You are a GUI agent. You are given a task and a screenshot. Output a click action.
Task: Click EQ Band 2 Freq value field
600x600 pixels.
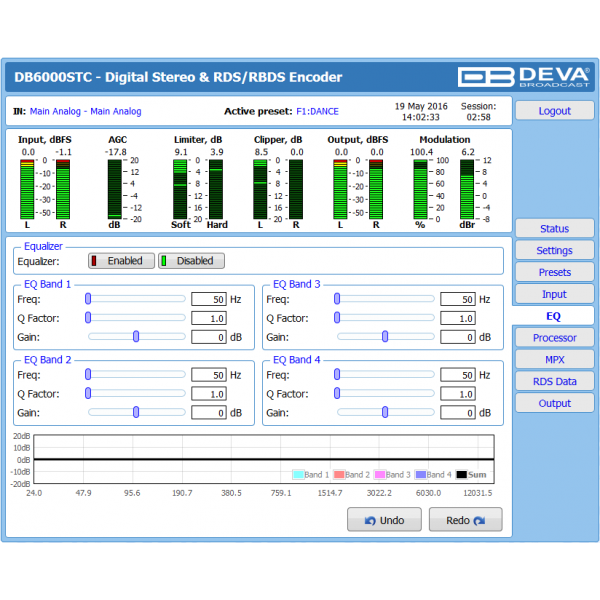click(x=209, y=375)
